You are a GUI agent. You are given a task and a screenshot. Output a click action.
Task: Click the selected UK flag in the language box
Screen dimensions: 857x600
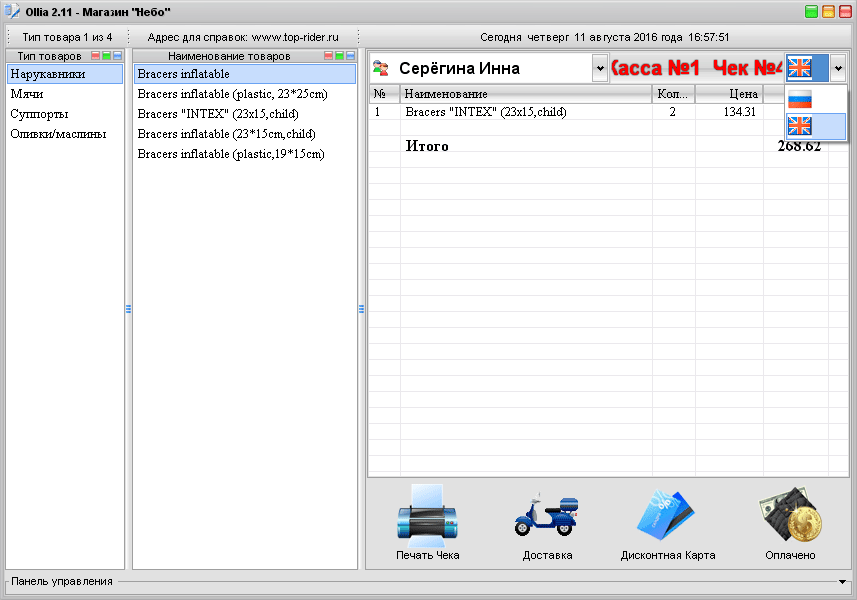click(x=800, y=68)
